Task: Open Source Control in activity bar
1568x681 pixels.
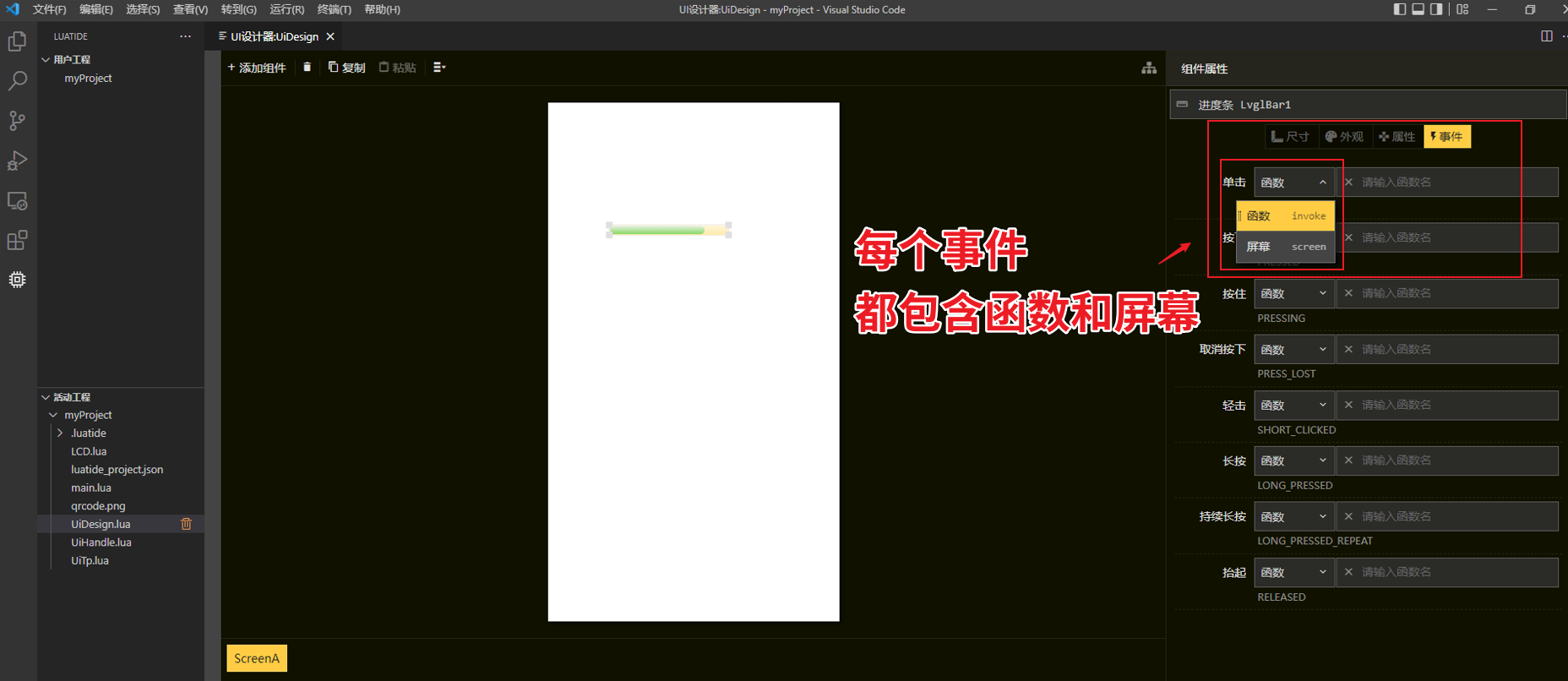Action: coord(17,121)
